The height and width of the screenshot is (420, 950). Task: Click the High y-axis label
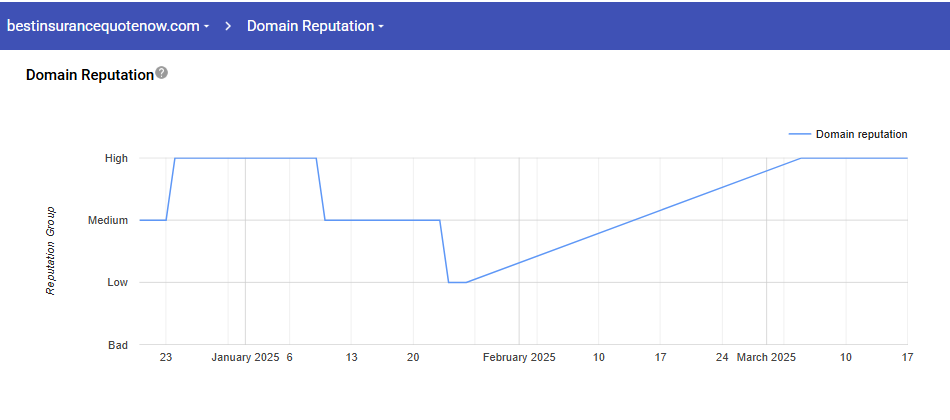click(116, 158)
